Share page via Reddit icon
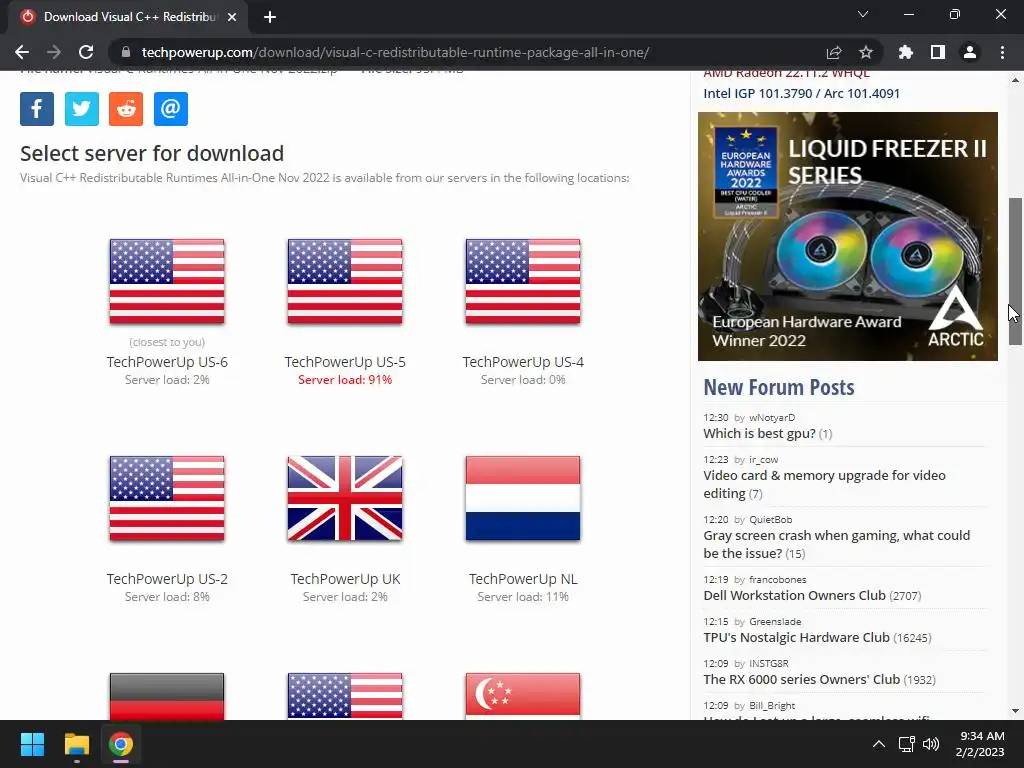The height and width of the screenshot is (768, 1024). click(x=126, y=108)
